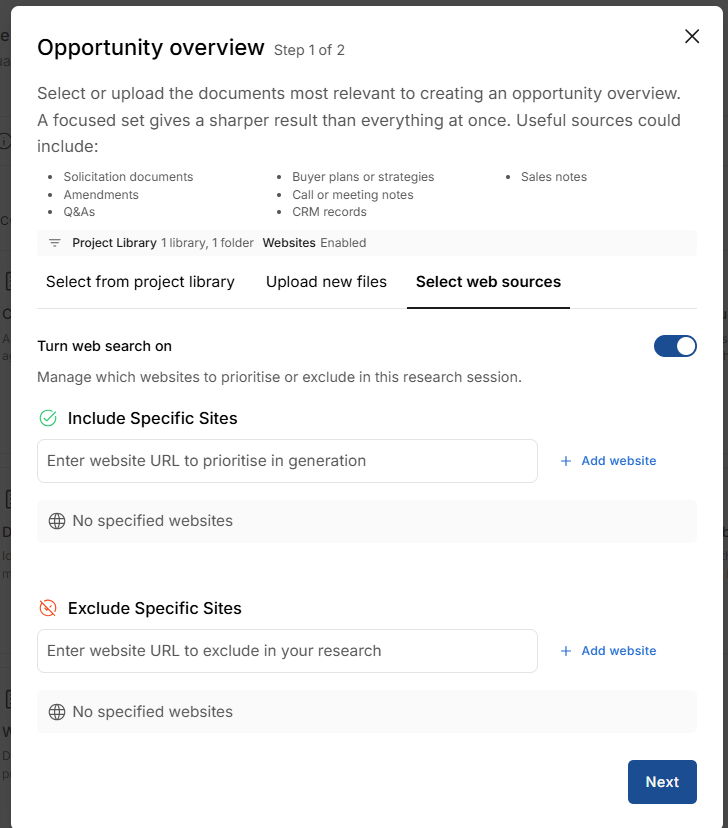Image resolution: width=728 pixels, height=828 pixels.
Task: Click the filter icon beside Project Library
Action: [55, 243]
